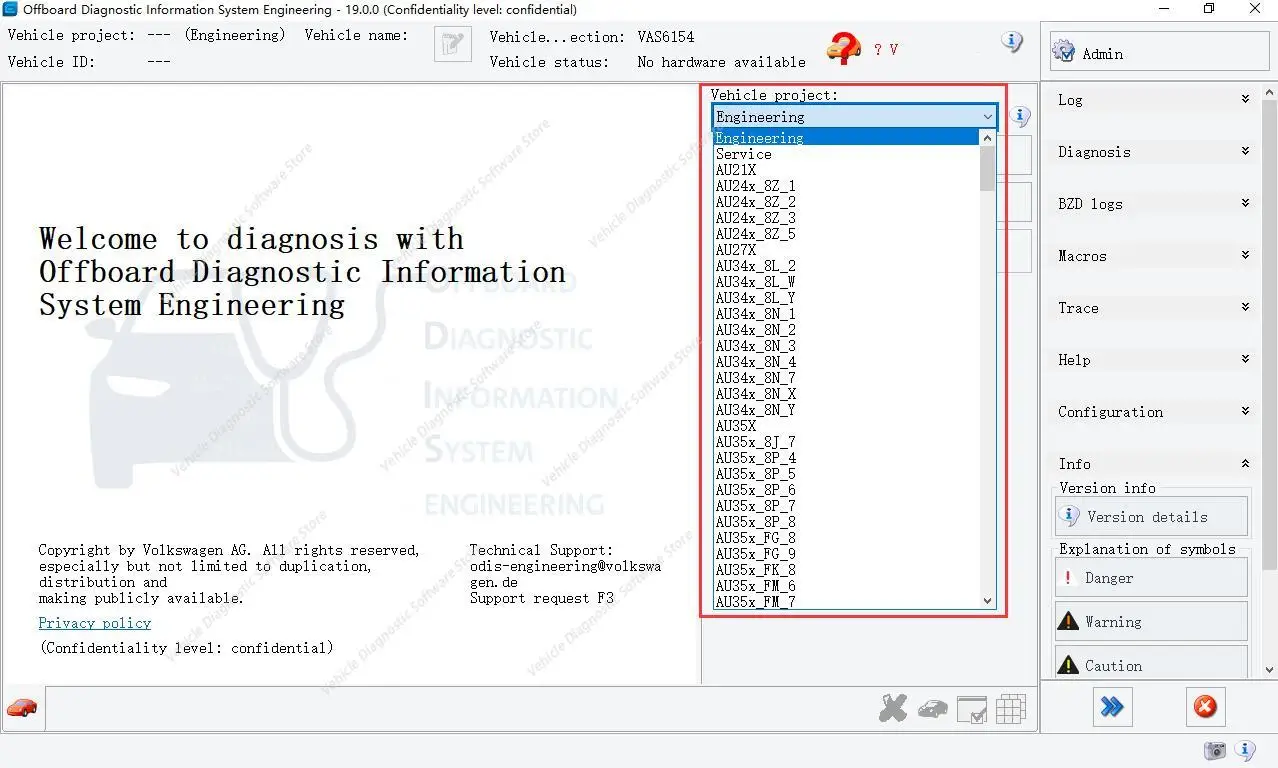The width and height of the screenshot is (1278, 768).
Task: Choose AU21X from the project list
Action: click(846, 170)
